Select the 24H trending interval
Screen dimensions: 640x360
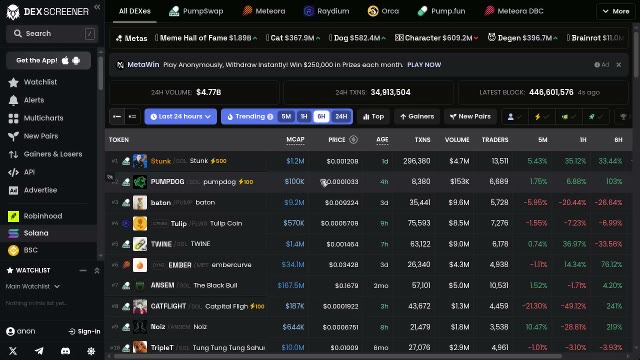pos(341,117)
